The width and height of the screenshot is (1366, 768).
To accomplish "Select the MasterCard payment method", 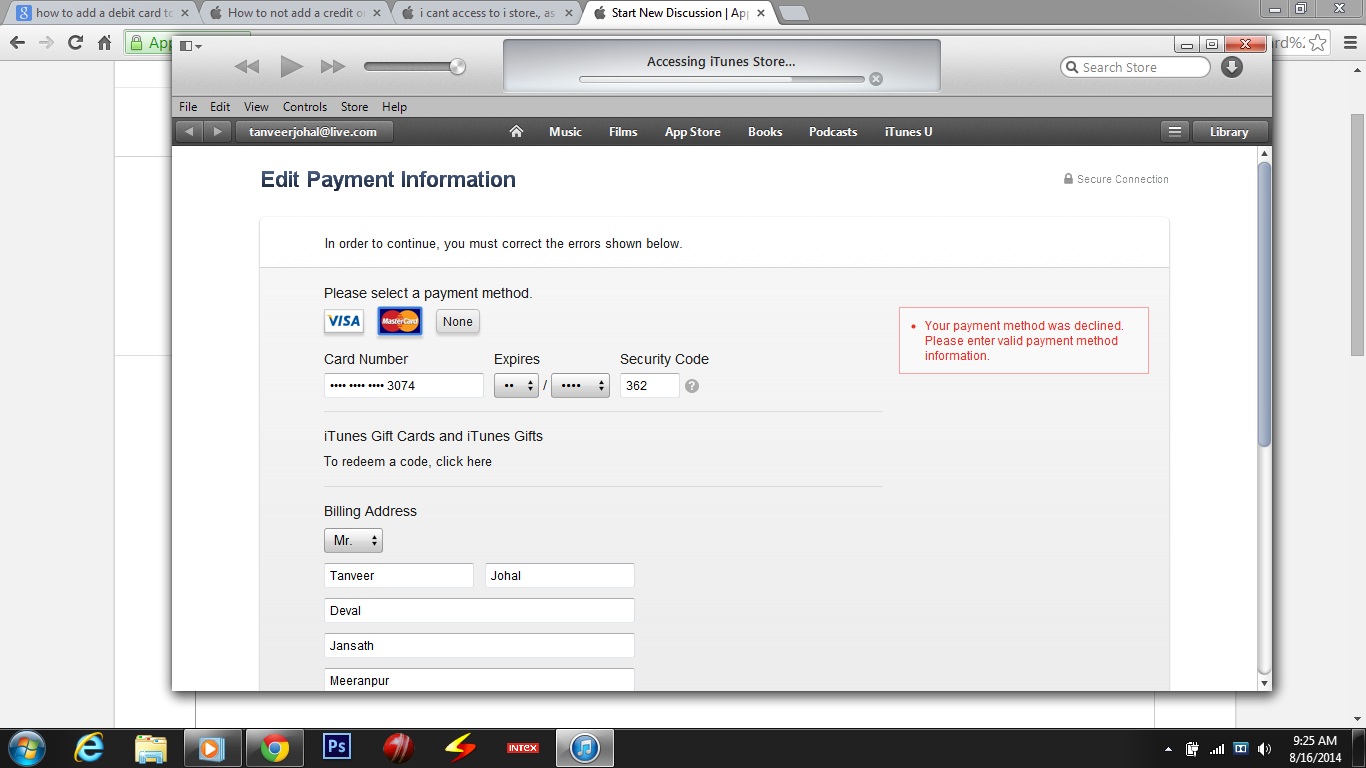I will pos(400,321).
